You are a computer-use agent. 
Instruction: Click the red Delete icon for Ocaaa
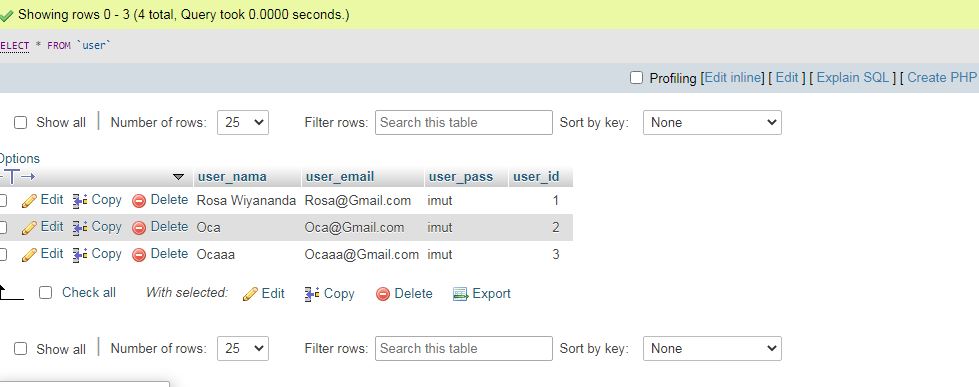point(139,255)
